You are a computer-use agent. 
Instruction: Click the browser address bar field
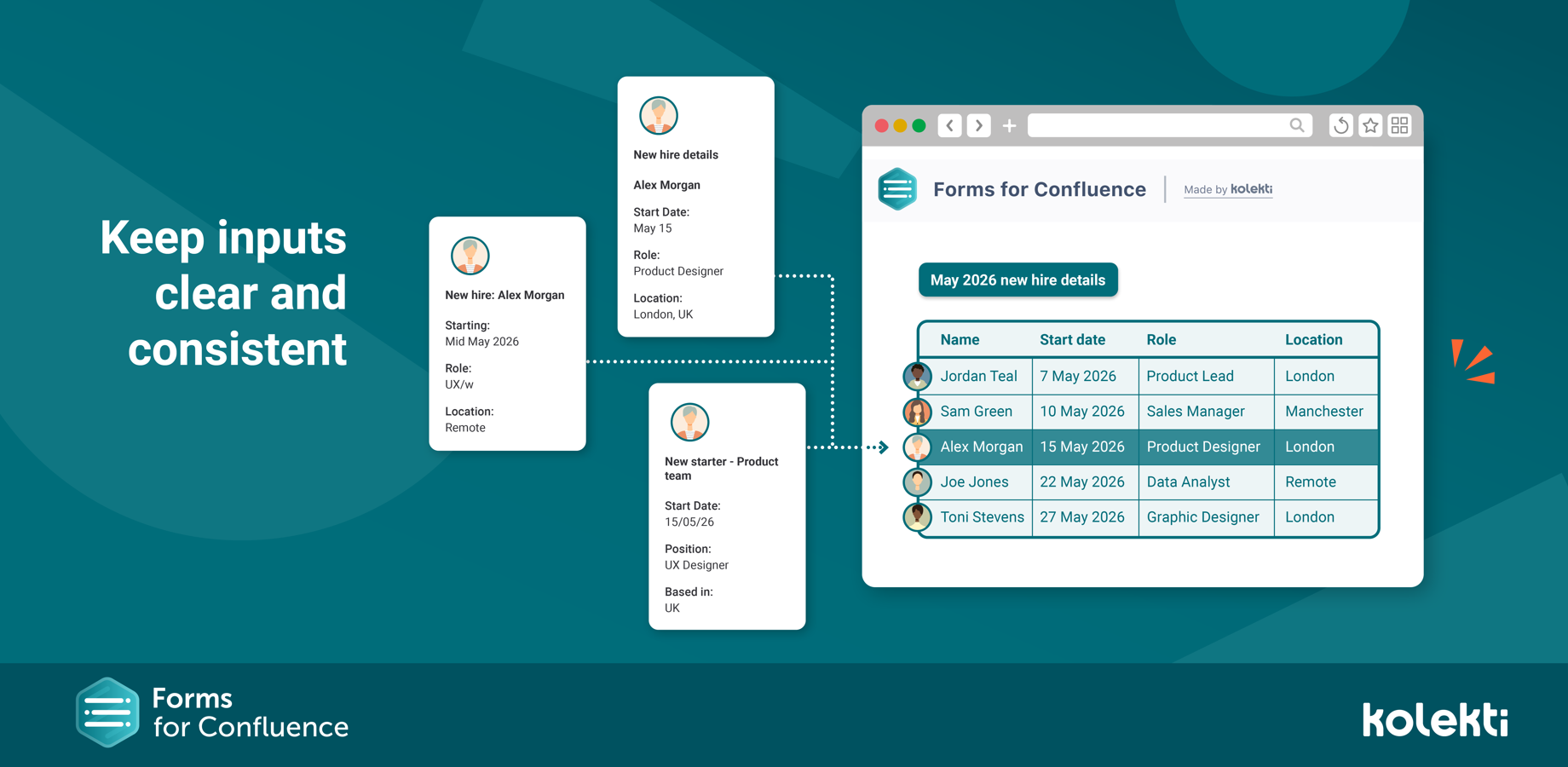click(x=1170, y=125)
